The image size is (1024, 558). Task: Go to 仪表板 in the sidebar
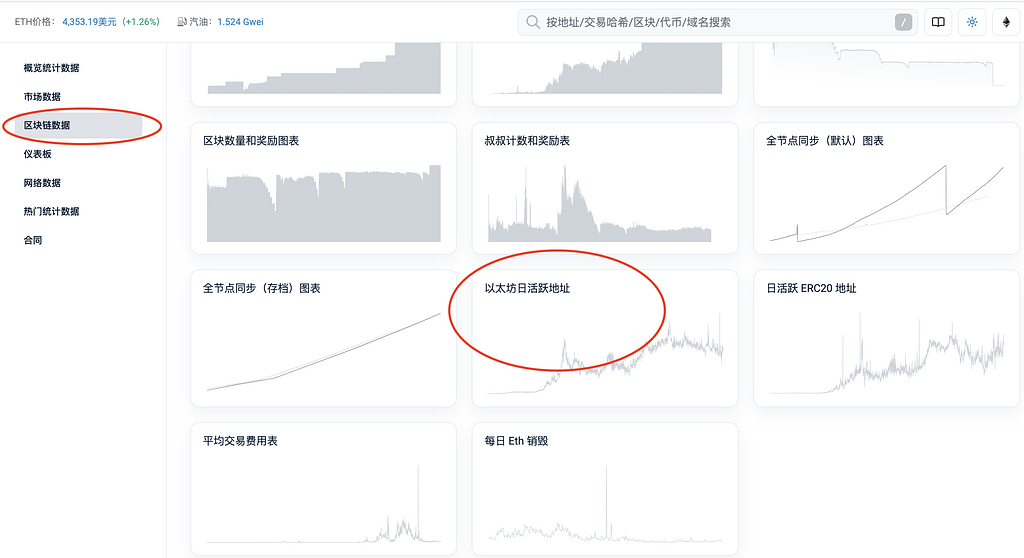[37, 154]
